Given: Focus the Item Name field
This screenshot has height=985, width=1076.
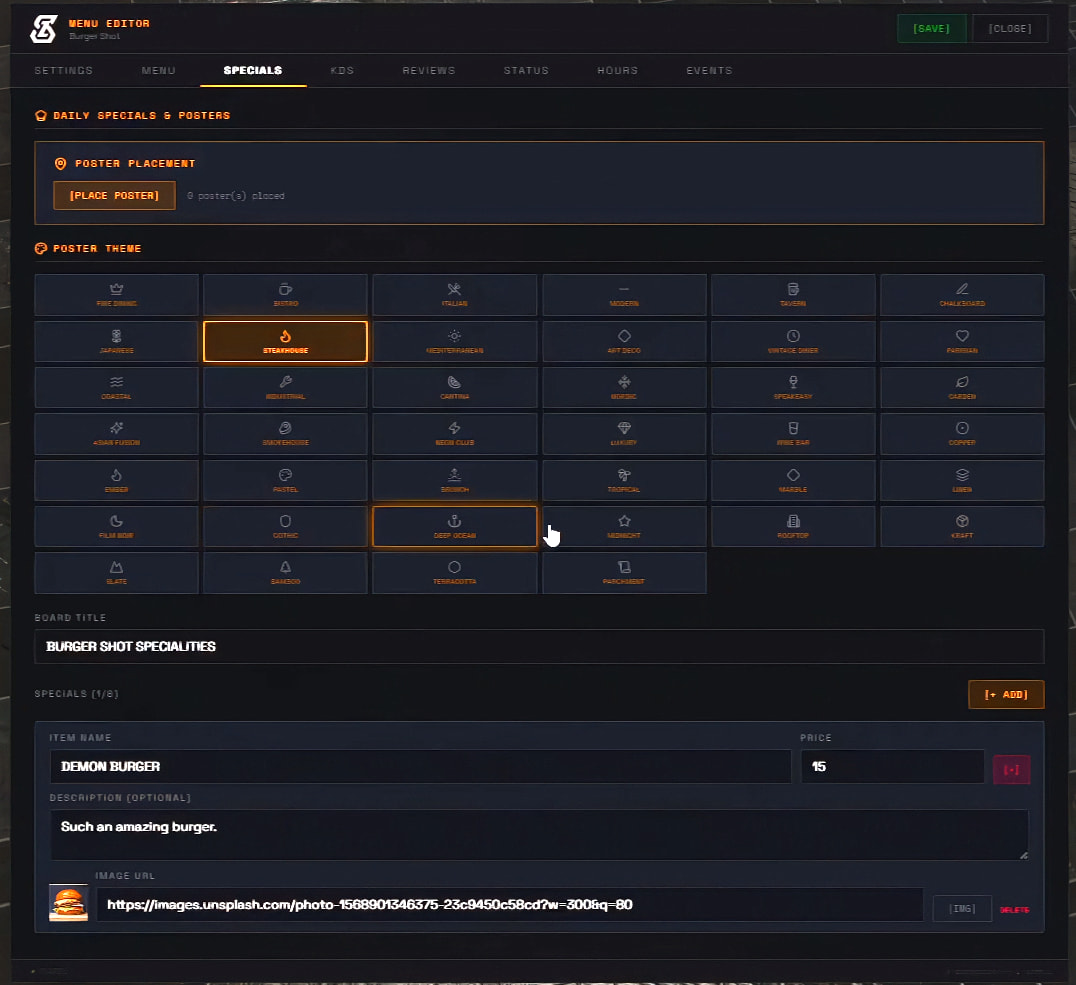Looking at the screenshot, I should point(421,767).
